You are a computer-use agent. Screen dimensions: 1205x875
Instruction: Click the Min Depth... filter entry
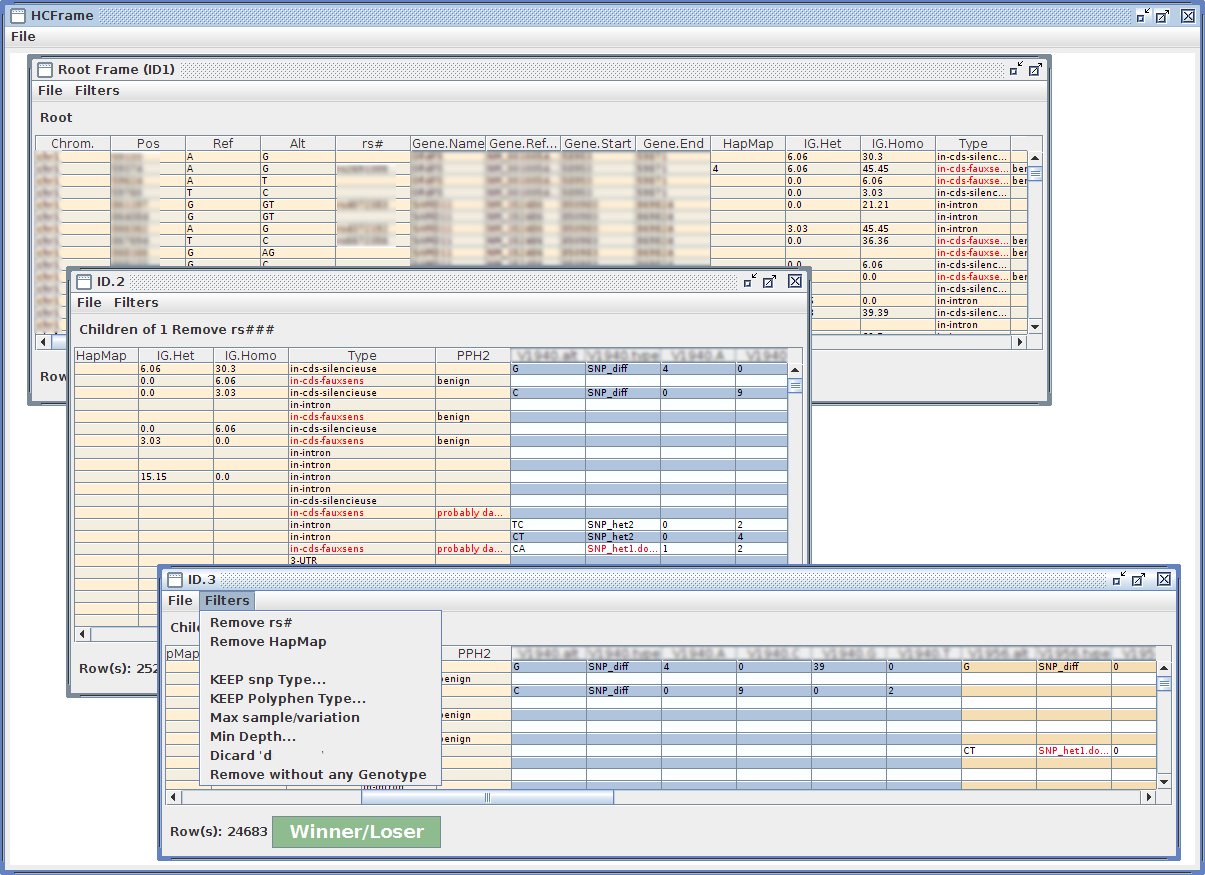pos(252,737)
